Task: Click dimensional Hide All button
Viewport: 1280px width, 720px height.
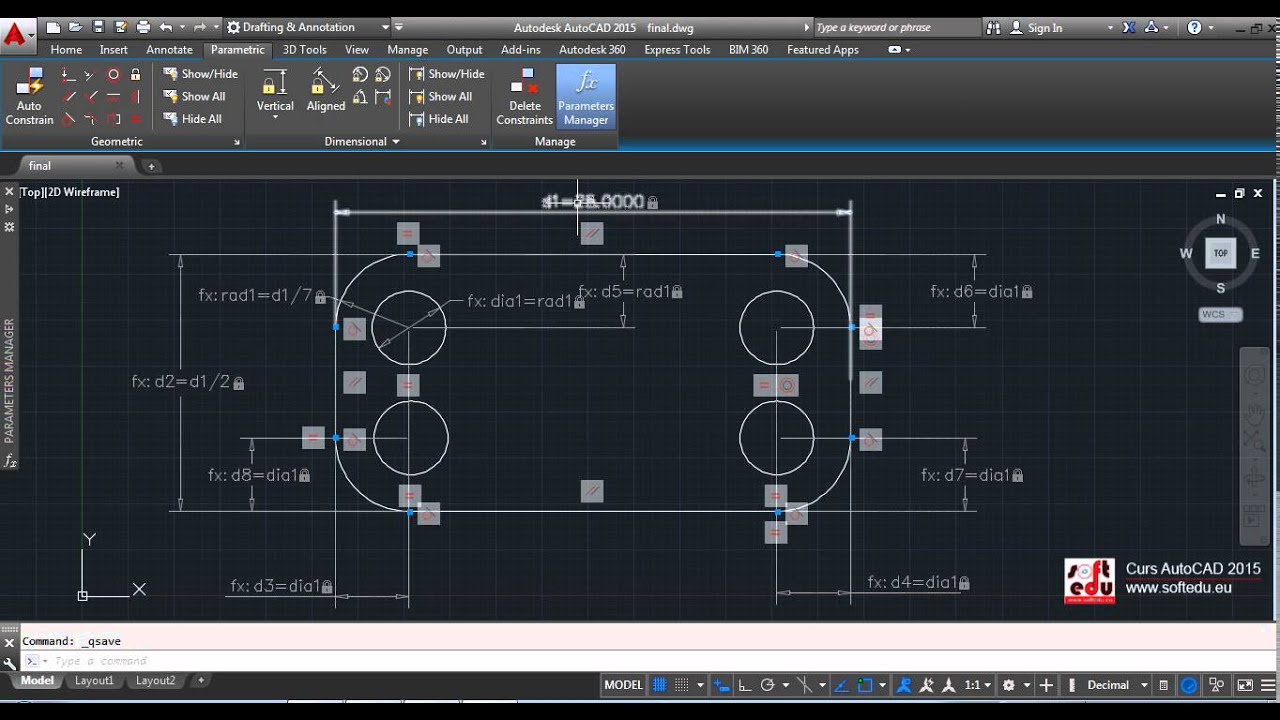Action: point(439,119)
